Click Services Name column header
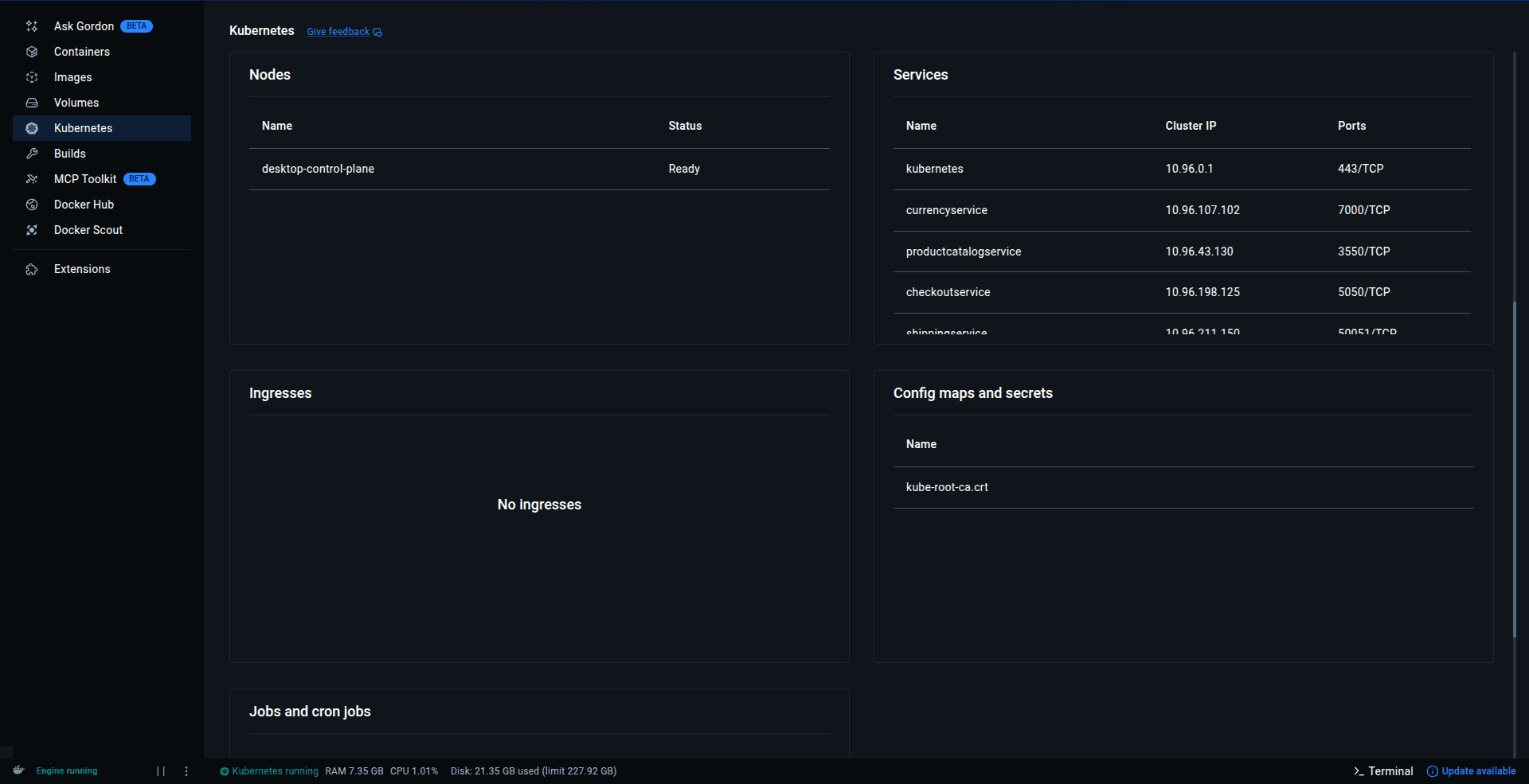The height and width of the screenshot is (784, 1529). point(921,126)
